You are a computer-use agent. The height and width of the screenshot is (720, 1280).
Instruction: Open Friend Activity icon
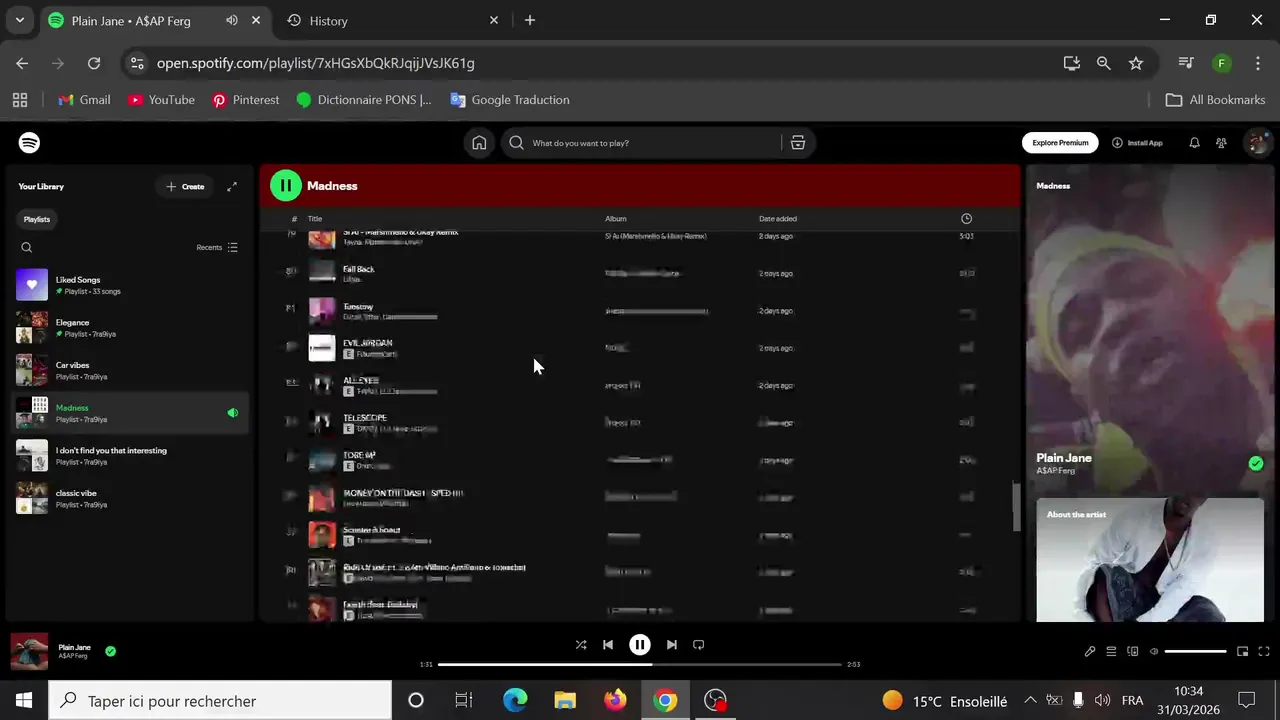click(x=1221, y=143)
